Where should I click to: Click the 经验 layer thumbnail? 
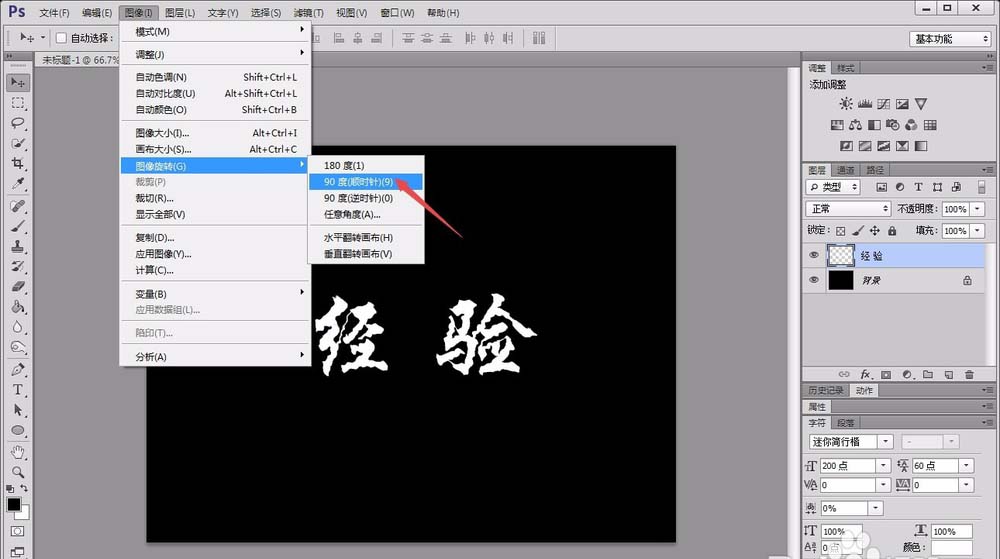coord(841,255)
